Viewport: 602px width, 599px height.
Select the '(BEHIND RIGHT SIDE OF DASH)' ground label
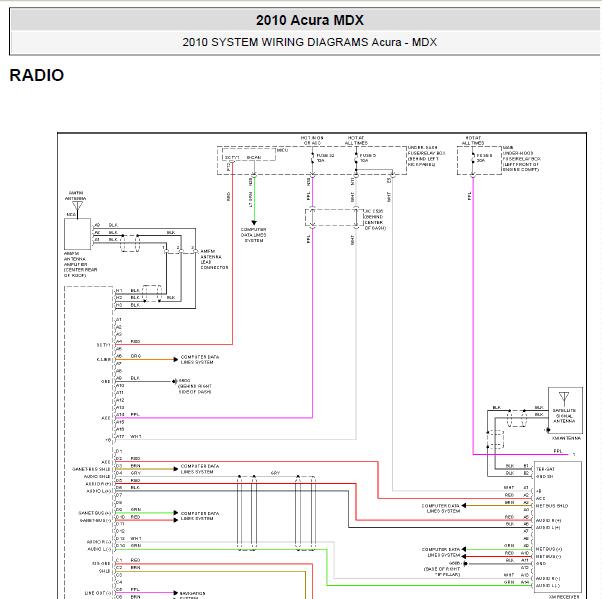195,389
